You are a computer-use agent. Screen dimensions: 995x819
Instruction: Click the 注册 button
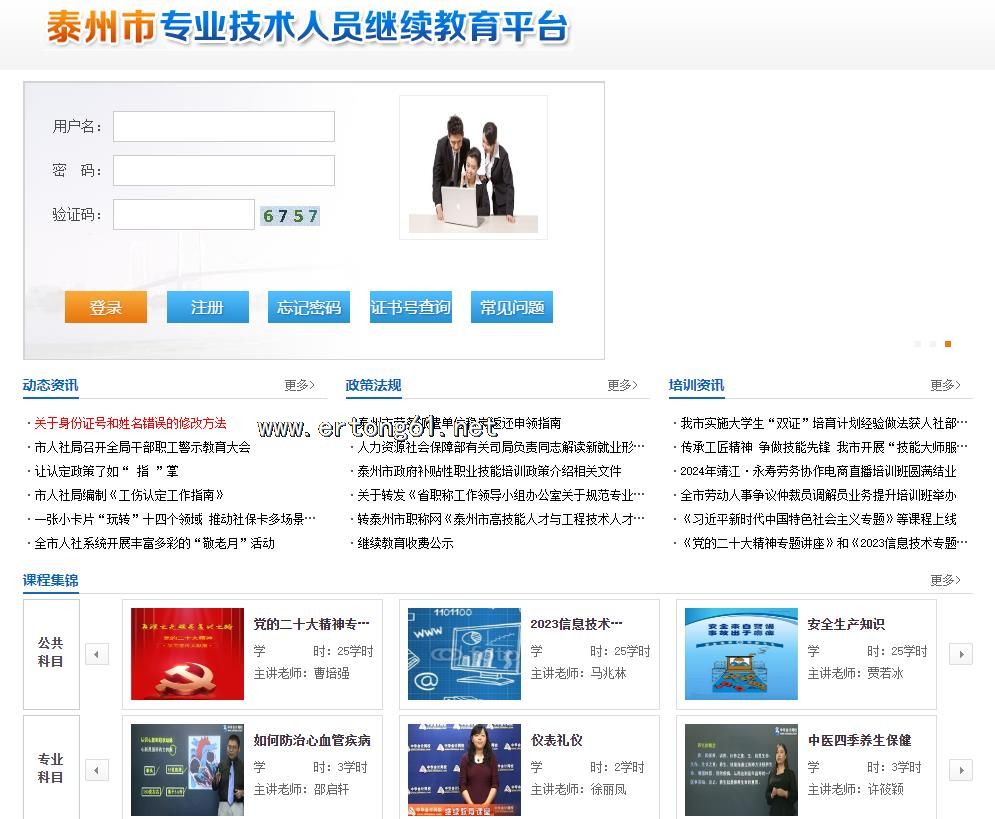207,307
